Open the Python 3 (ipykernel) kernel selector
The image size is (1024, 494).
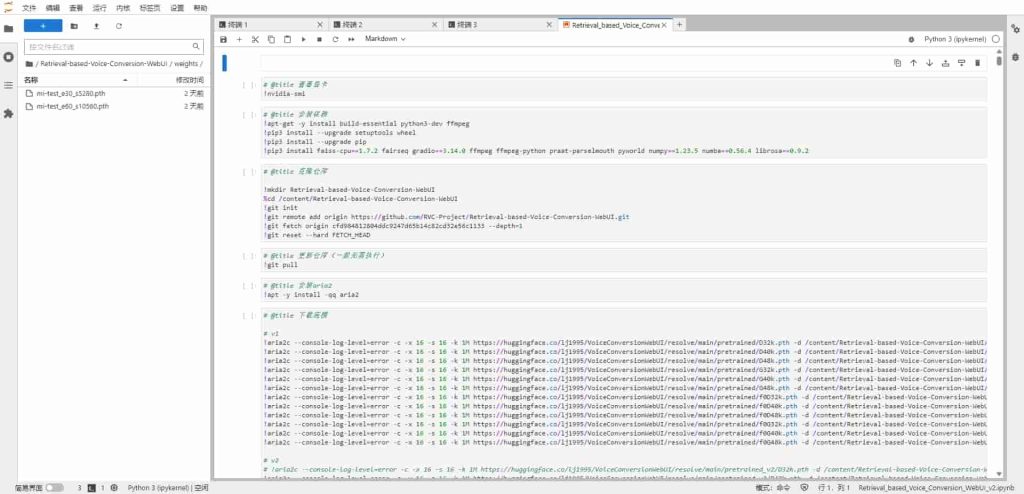pos(955,39)
